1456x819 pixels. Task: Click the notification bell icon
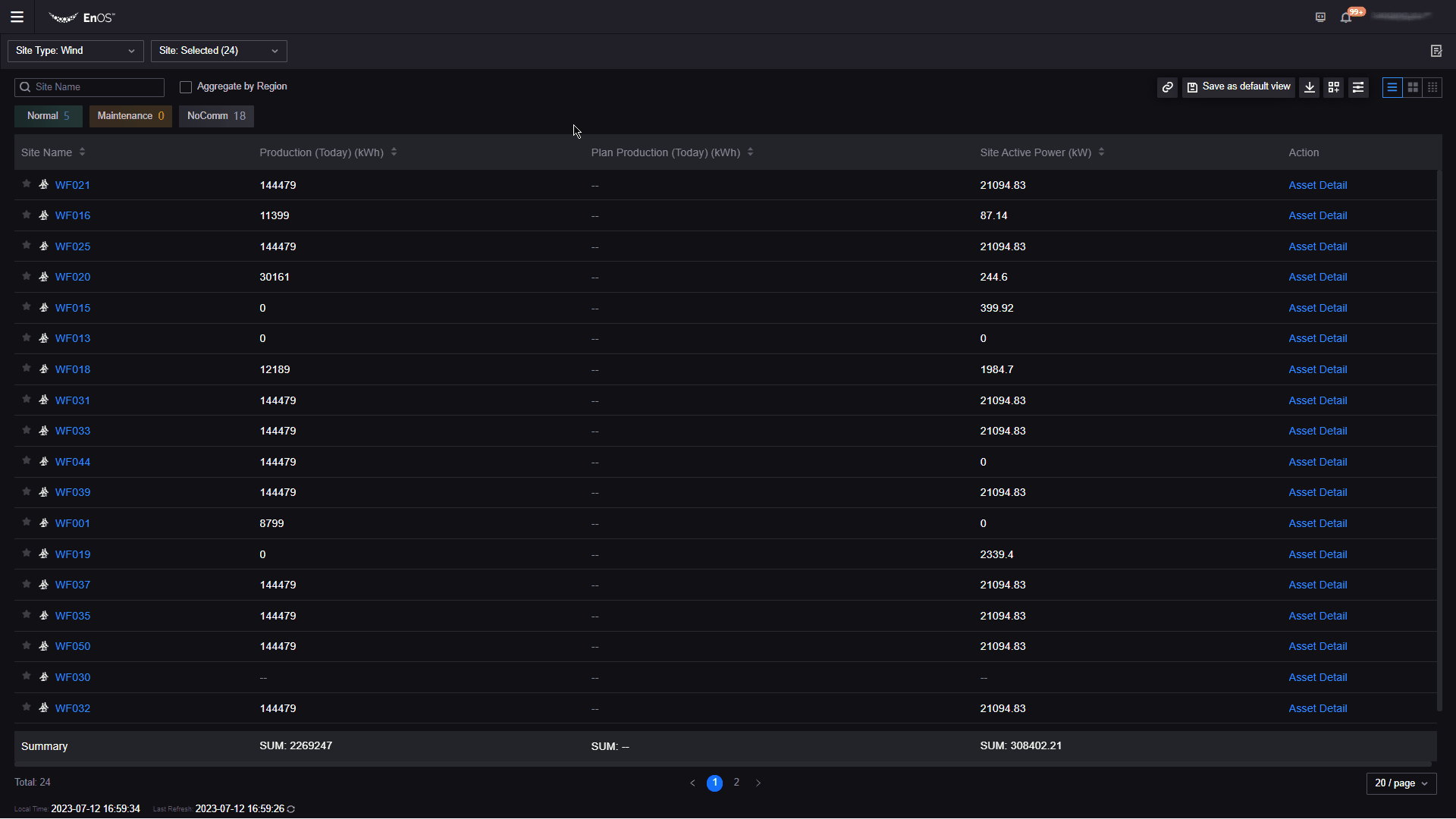[x=1345, y=17]
